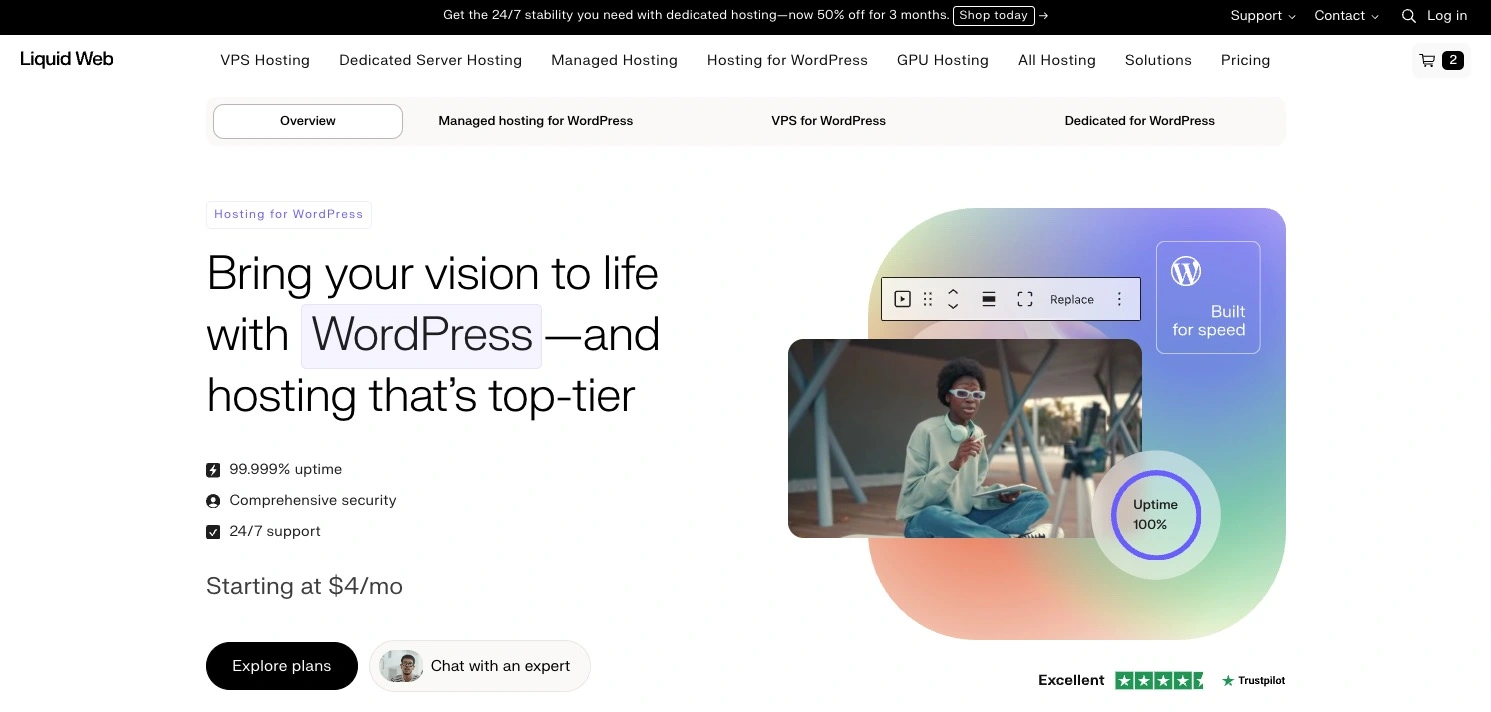Click the Starting at $4/mo text
The height and width of the screenshot is (712, 1491).
tap(304, 586)
